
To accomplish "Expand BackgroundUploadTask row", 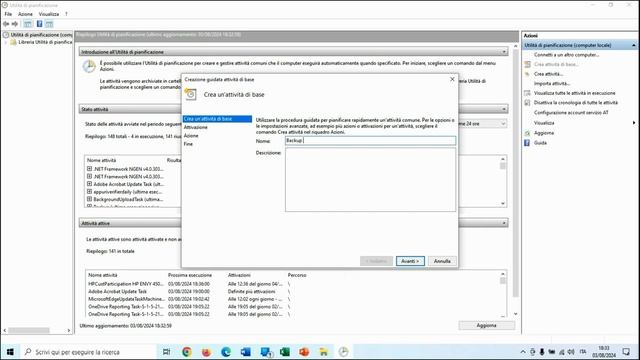I will pos(89,199).
